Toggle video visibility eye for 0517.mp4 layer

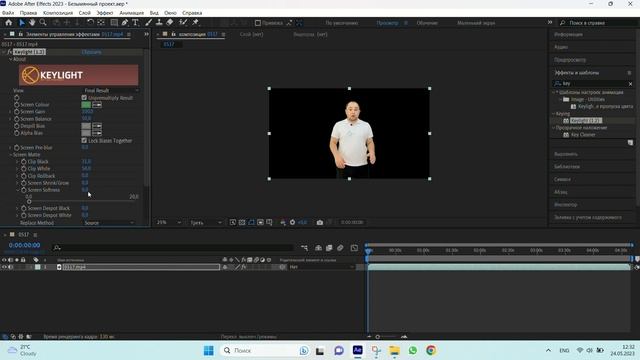[4, 267]
